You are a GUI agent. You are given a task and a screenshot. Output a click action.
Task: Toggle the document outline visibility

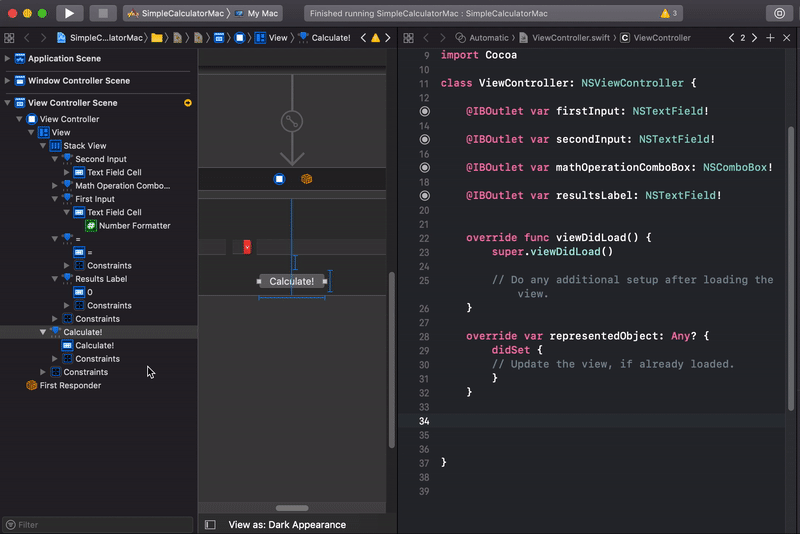click(x=210, y=524)
